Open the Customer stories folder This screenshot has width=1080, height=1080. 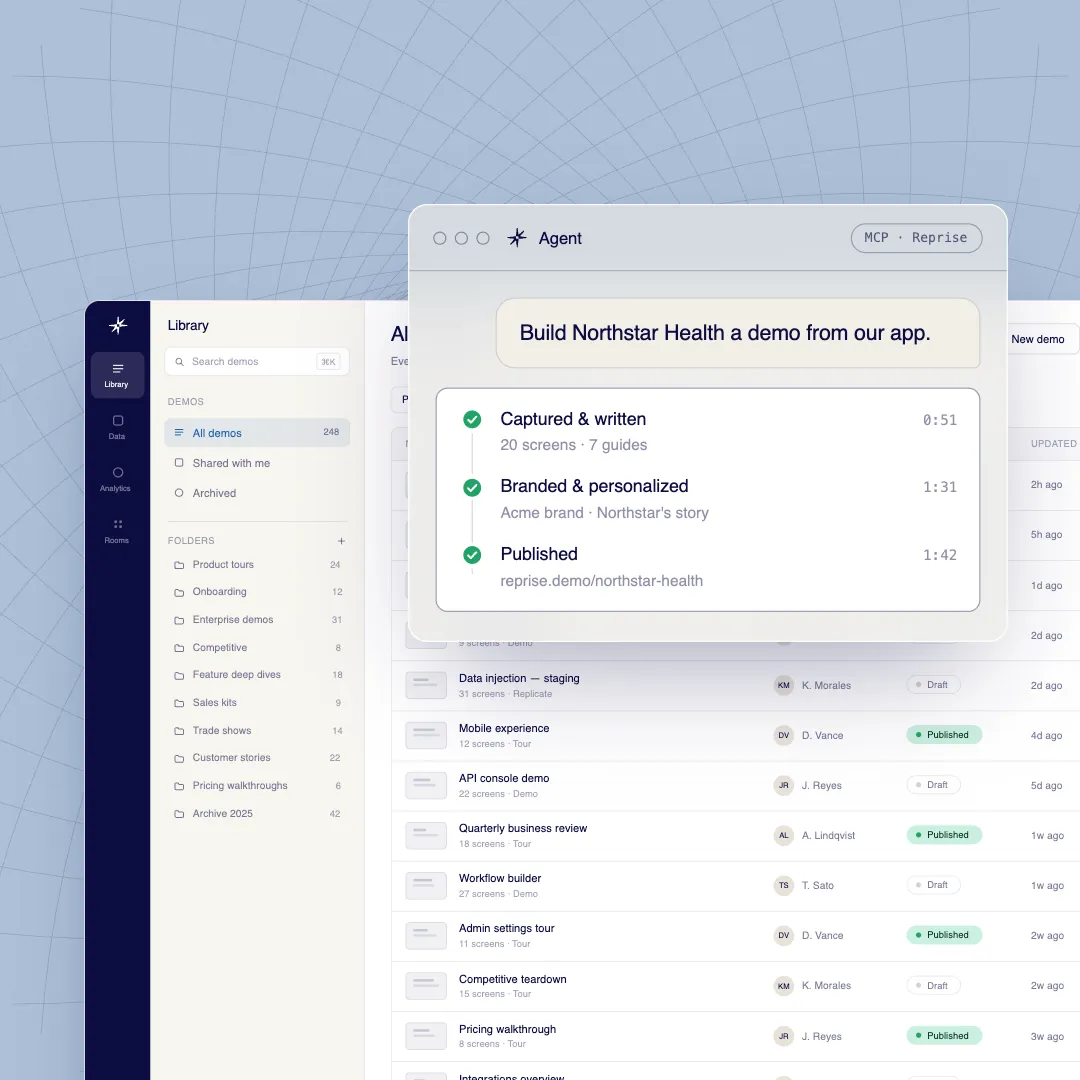click(x=257, y=758)
